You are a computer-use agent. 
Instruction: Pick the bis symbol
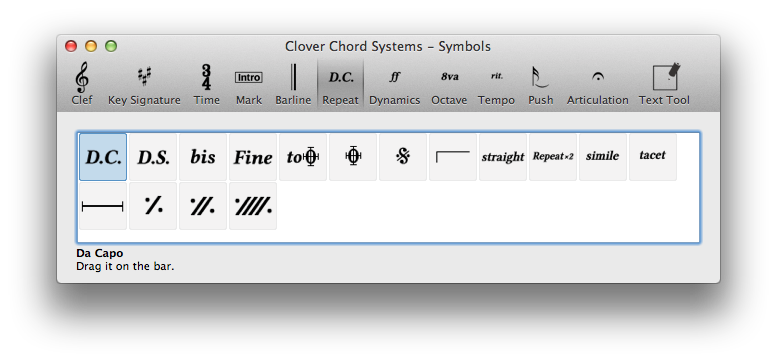pyautogui.click(x=203, y=157)
